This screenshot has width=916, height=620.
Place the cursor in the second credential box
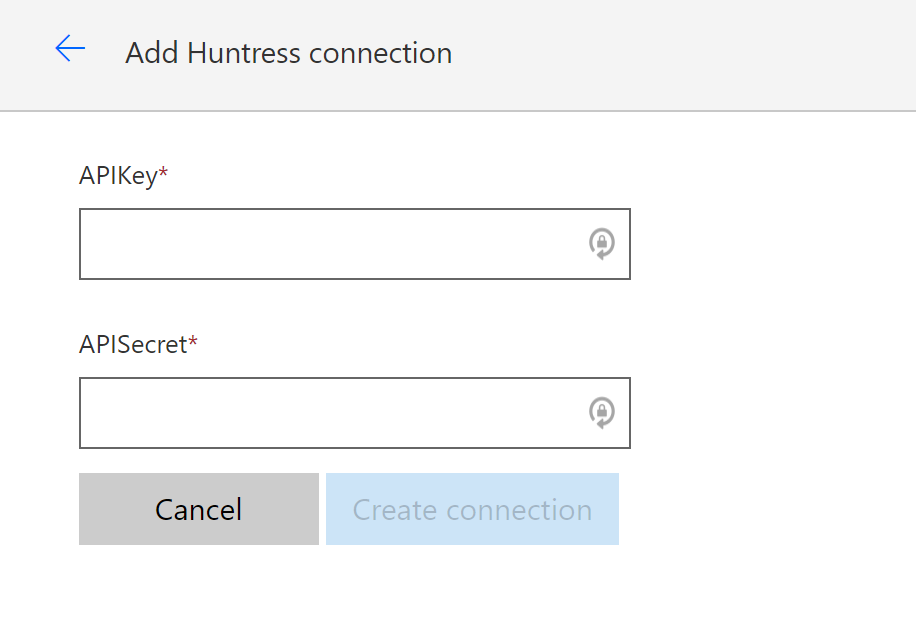[330, 413]
